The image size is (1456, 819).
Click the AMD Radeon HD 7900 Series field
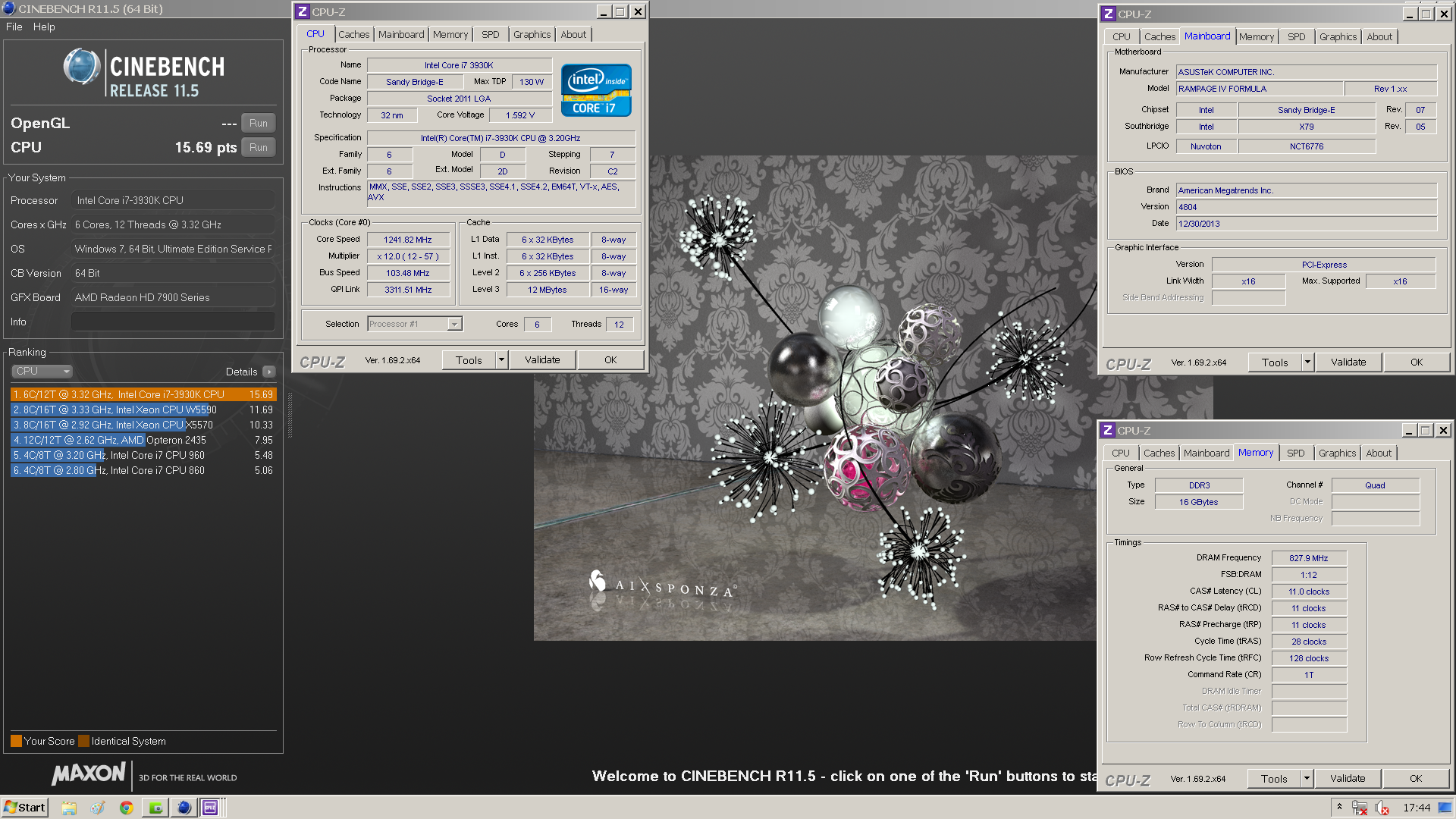(x=173, y=297)
